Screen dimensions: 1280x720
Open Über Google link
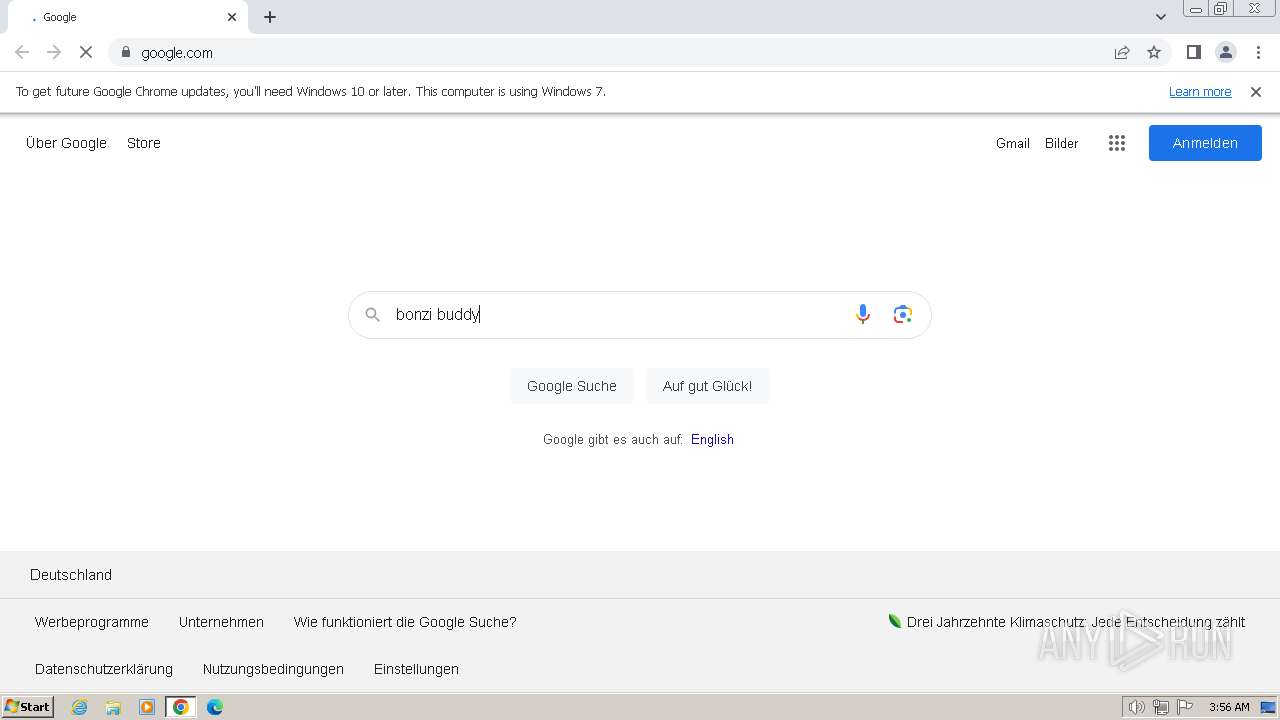(66, 143)
